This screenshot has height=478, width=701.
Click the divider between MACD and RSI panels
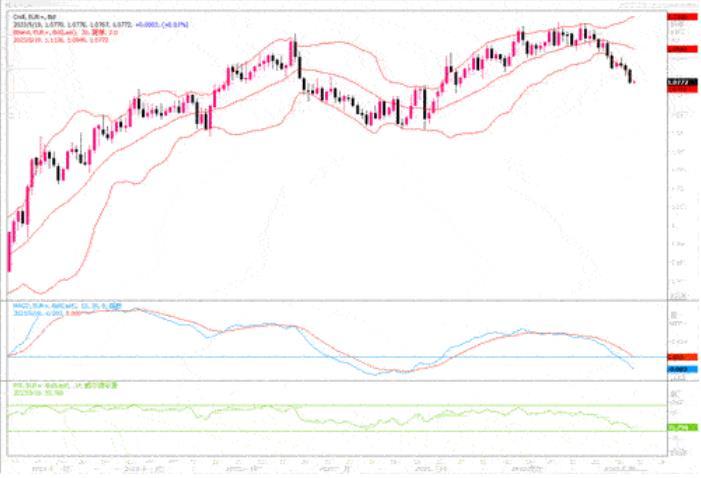click(330, 378)
